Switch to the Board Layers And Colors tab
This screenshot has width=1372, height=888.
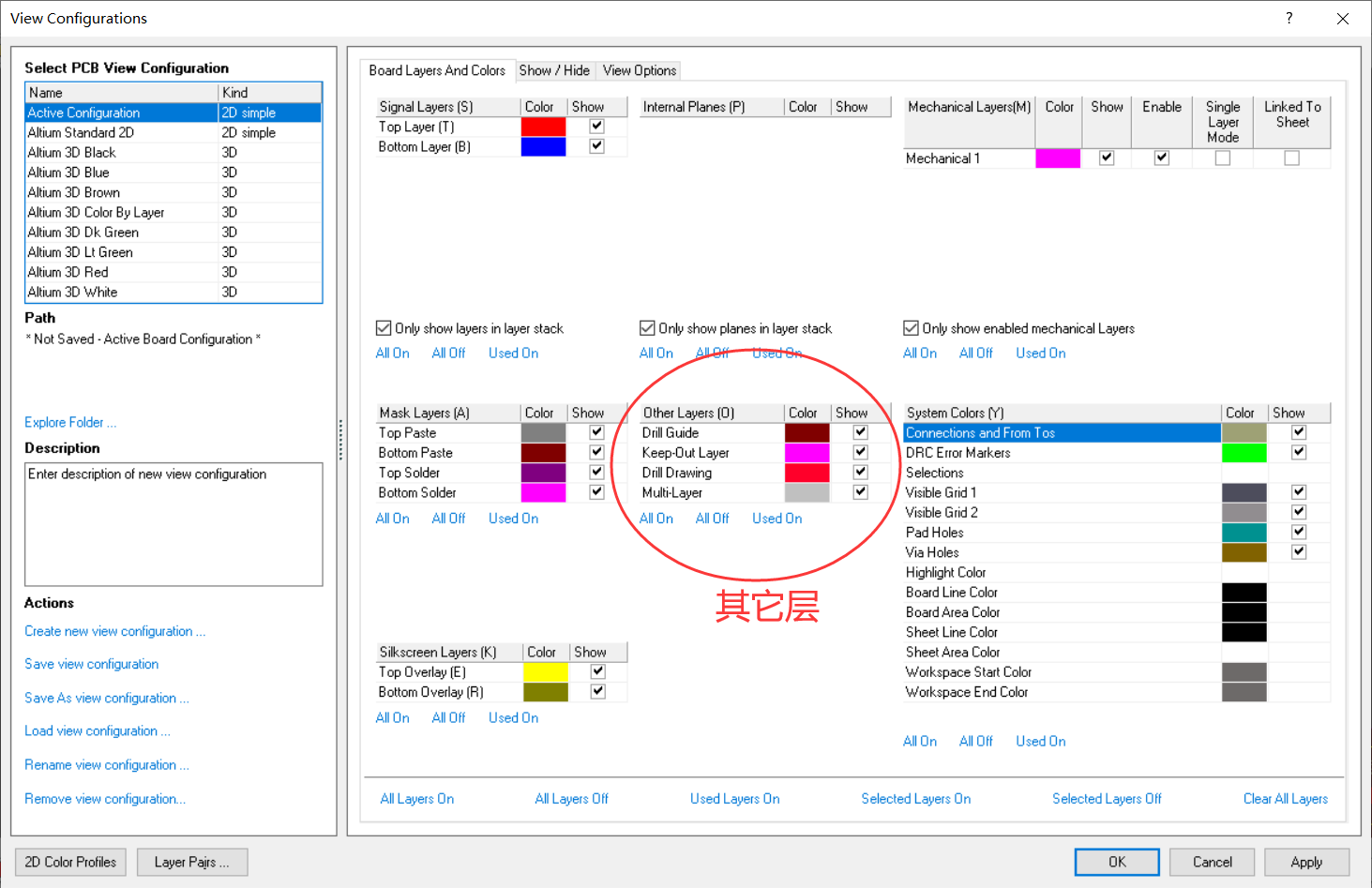pos(437,70)
